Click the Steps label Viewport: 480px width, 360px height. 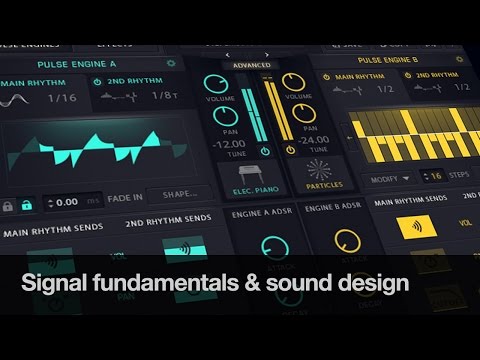pos(459,175)
